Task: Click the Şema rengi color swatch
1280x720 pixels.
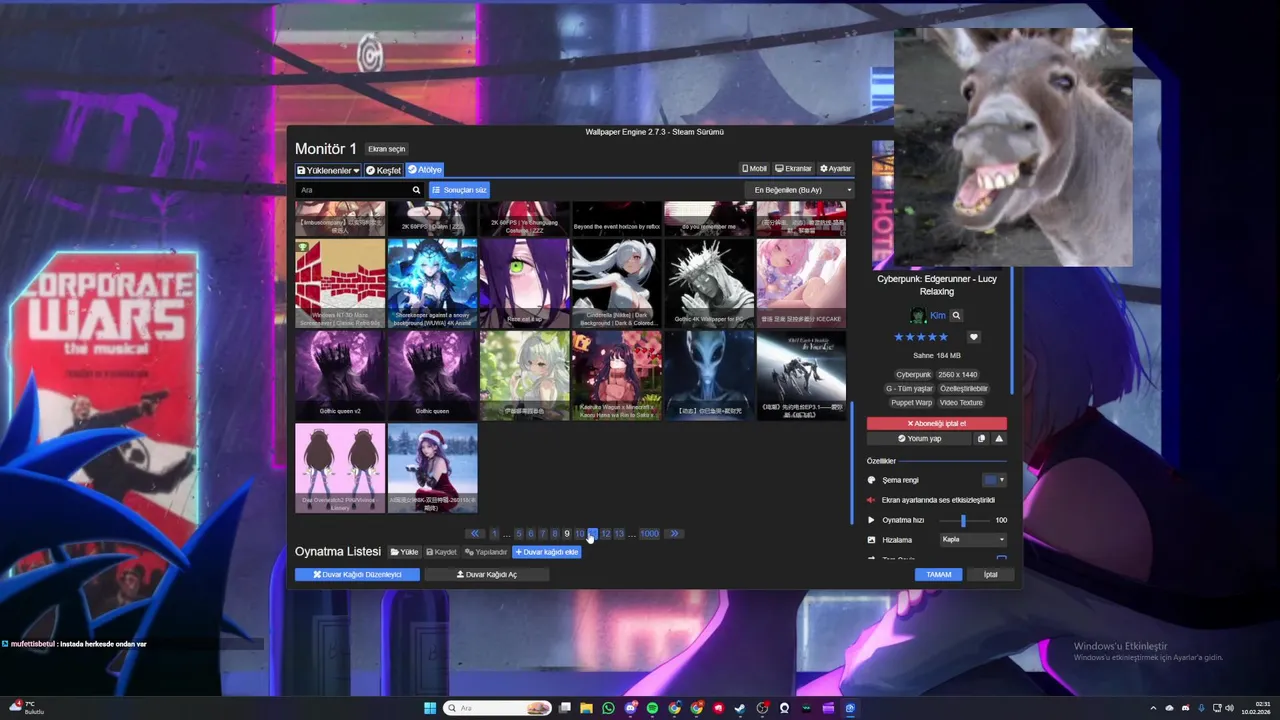Action: [990, 480]
